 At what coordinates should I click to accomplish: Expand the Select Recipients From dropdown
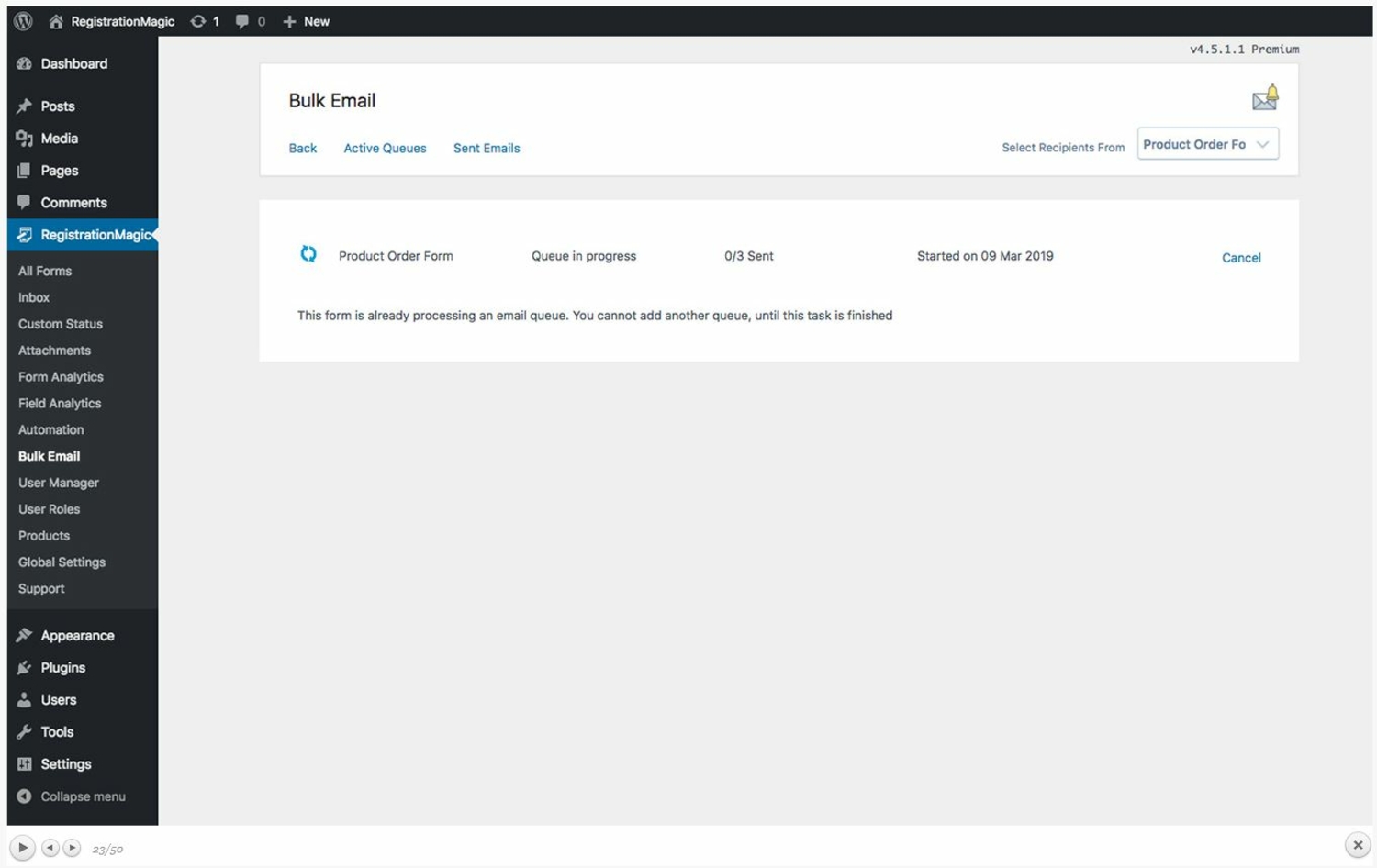[x=1208, y=144]
